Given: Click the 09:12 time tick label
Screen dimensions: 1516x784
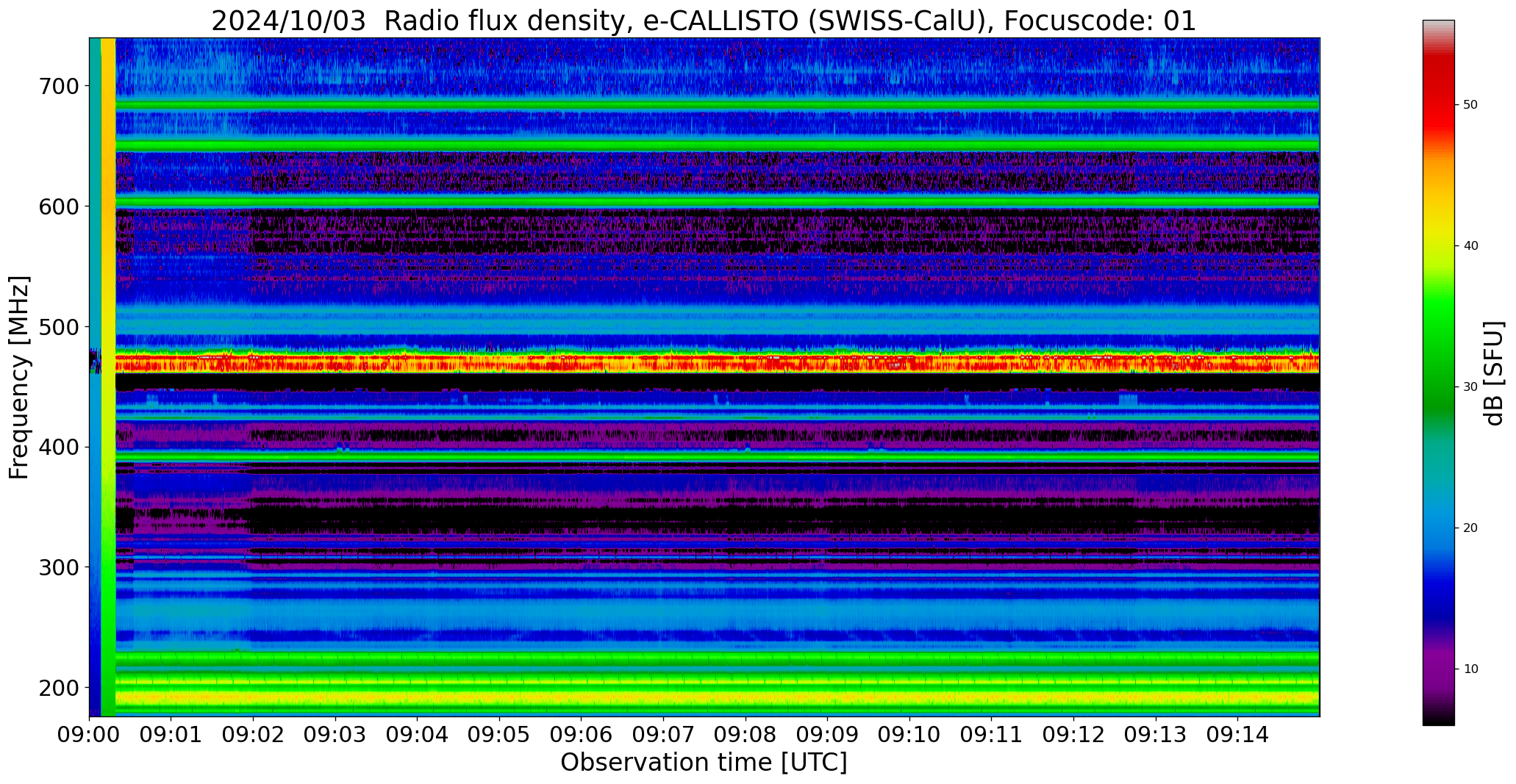Looking at the screenshot, I should pos(1073,735).
